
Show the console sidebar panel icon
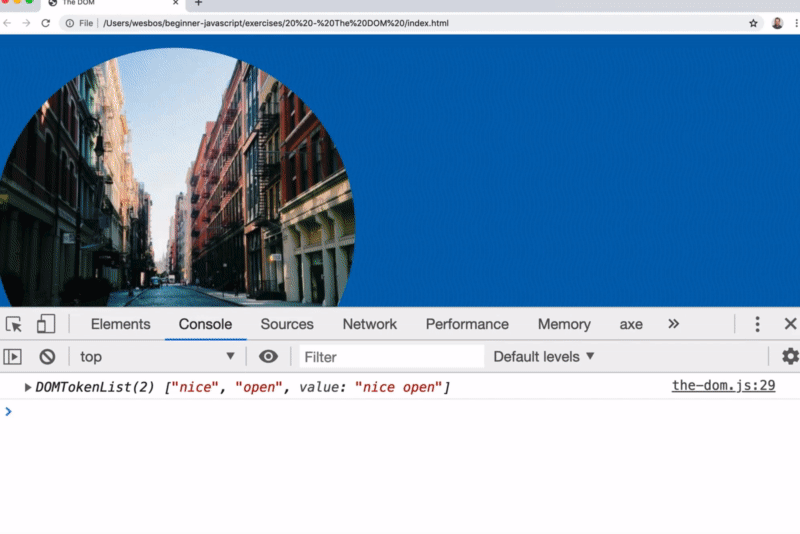tap(13, 356)
